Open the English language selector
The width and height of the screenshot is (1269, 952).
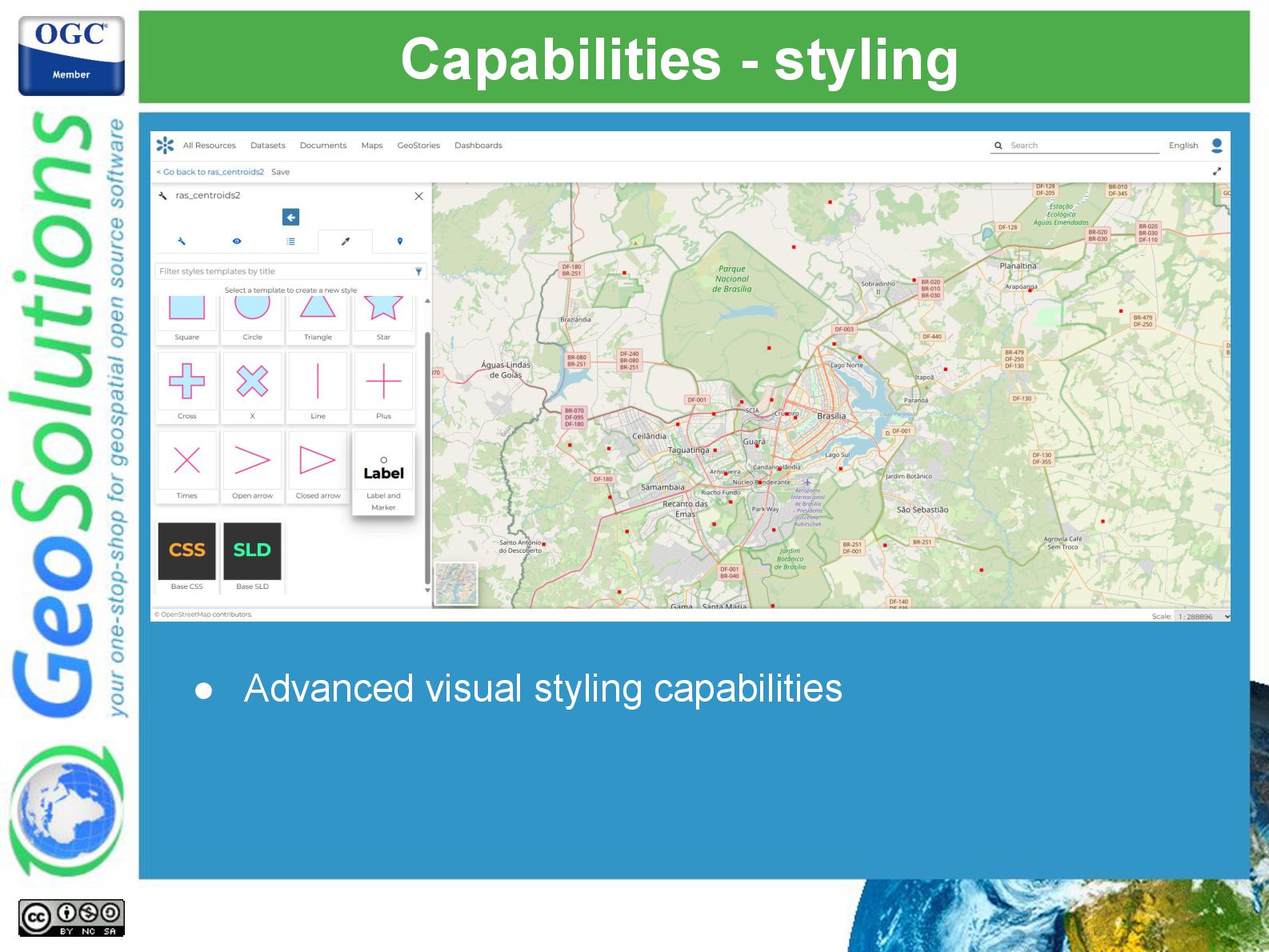pyautogui.click(x=1183, y=146)
